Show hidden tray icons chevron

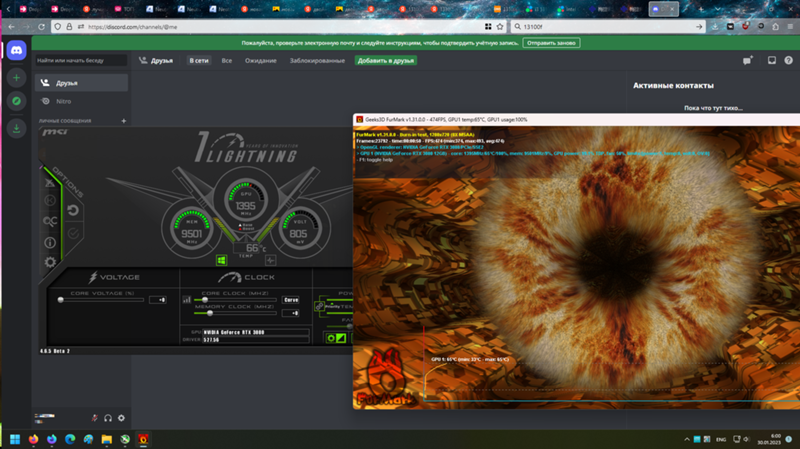tap(687, 439)
